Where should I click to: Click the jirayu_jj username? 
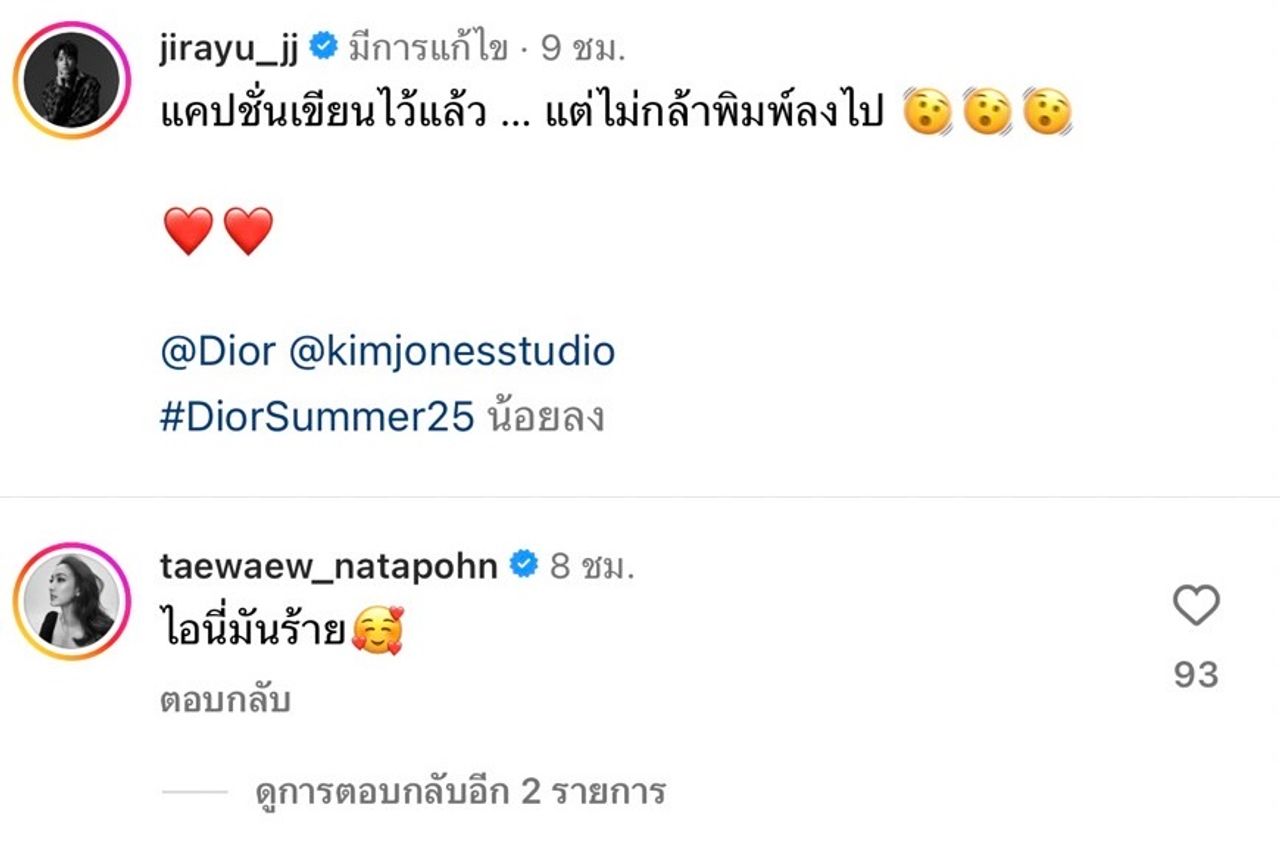(x=229, y=50)
